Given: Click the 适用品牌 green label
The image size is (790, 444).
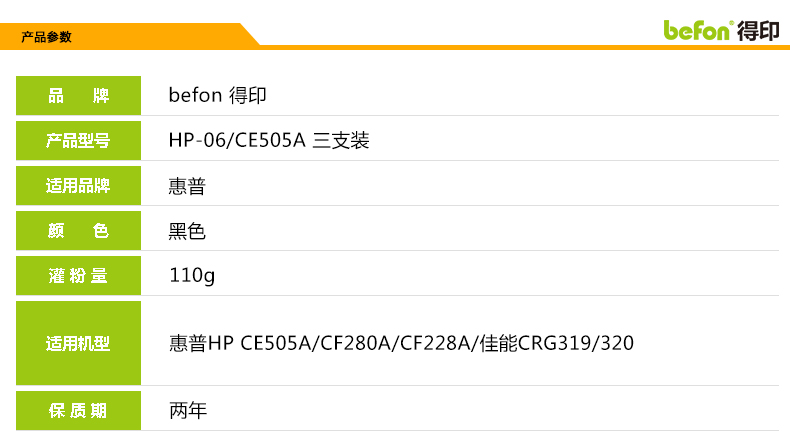Looking at the screenshot, I should [78, 186].
